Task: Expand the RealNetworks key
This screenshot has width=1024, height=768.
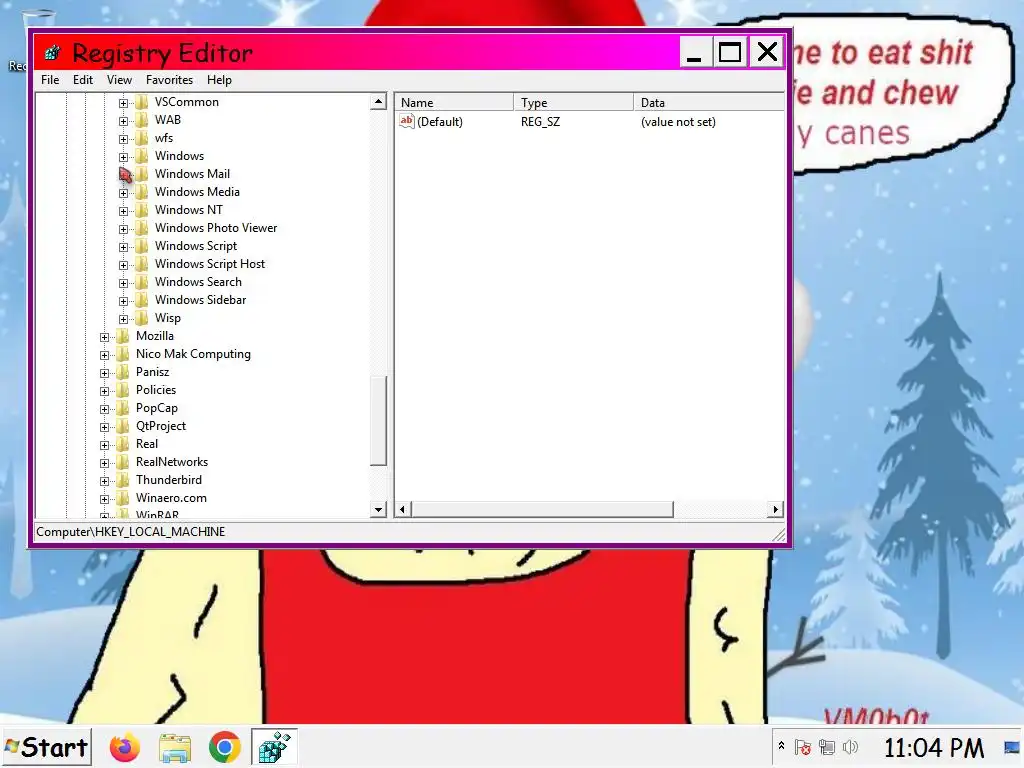Action: (104, 463)
